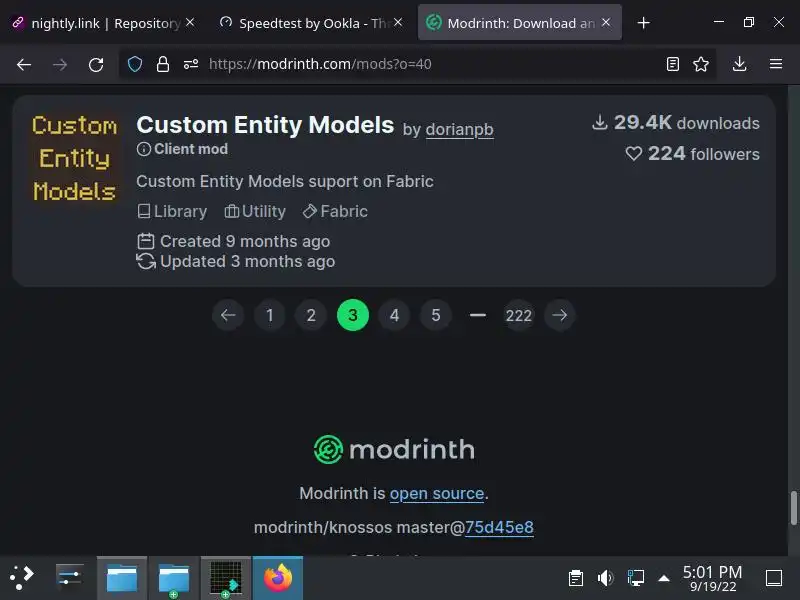Open the site permissions icon in address bar
The width and height of the screenshot is (800, 600).
191,64
